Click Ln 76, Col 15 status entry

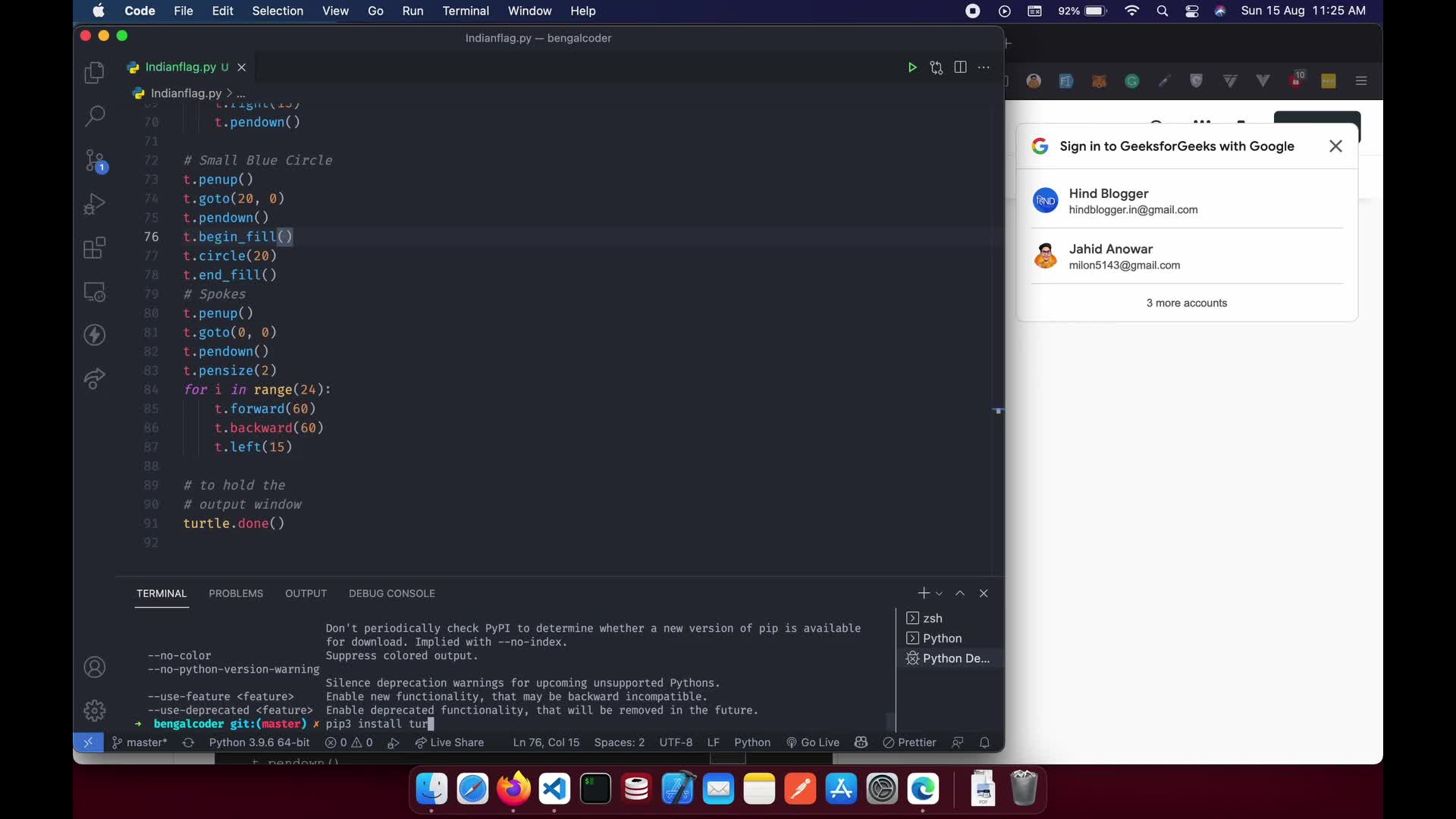pos(546,742)
